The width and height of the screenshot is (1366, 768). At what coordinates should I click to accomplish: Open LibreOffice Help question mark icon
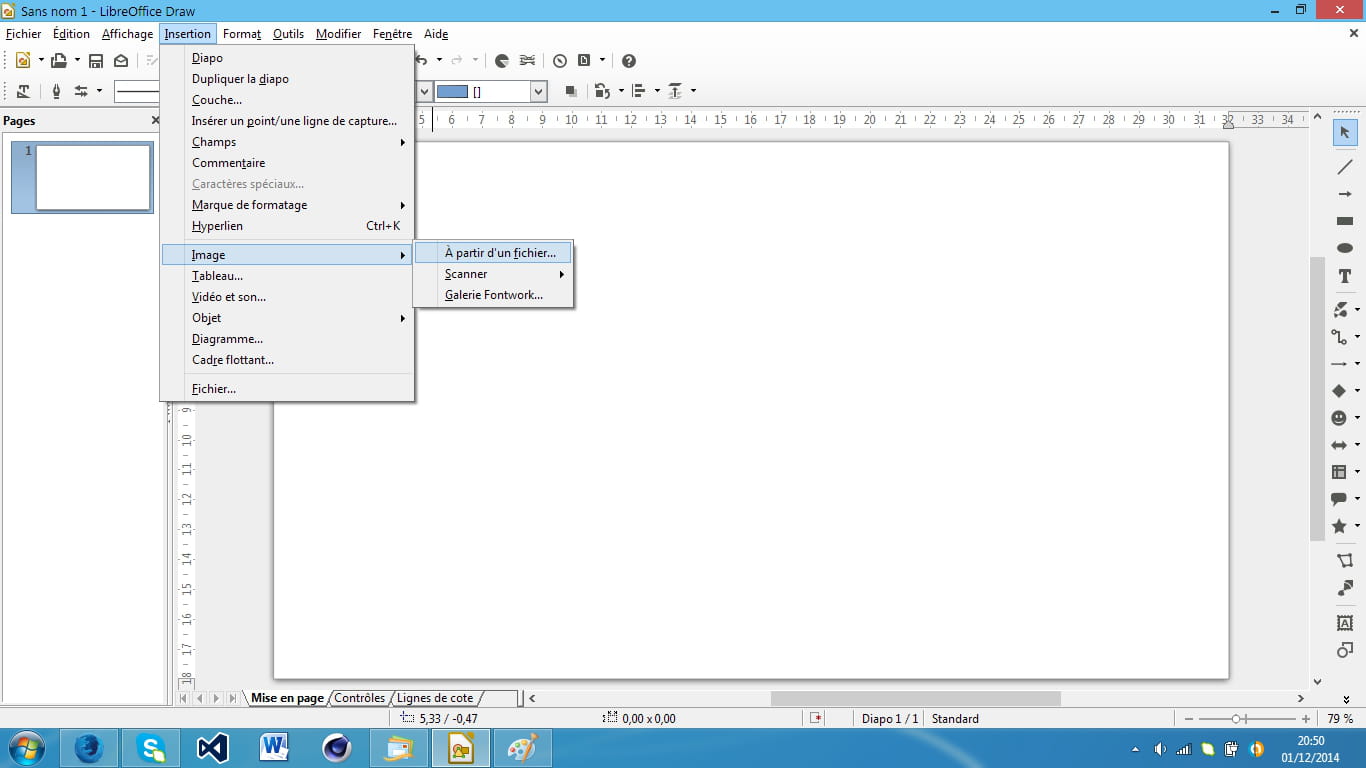[629, 60]
